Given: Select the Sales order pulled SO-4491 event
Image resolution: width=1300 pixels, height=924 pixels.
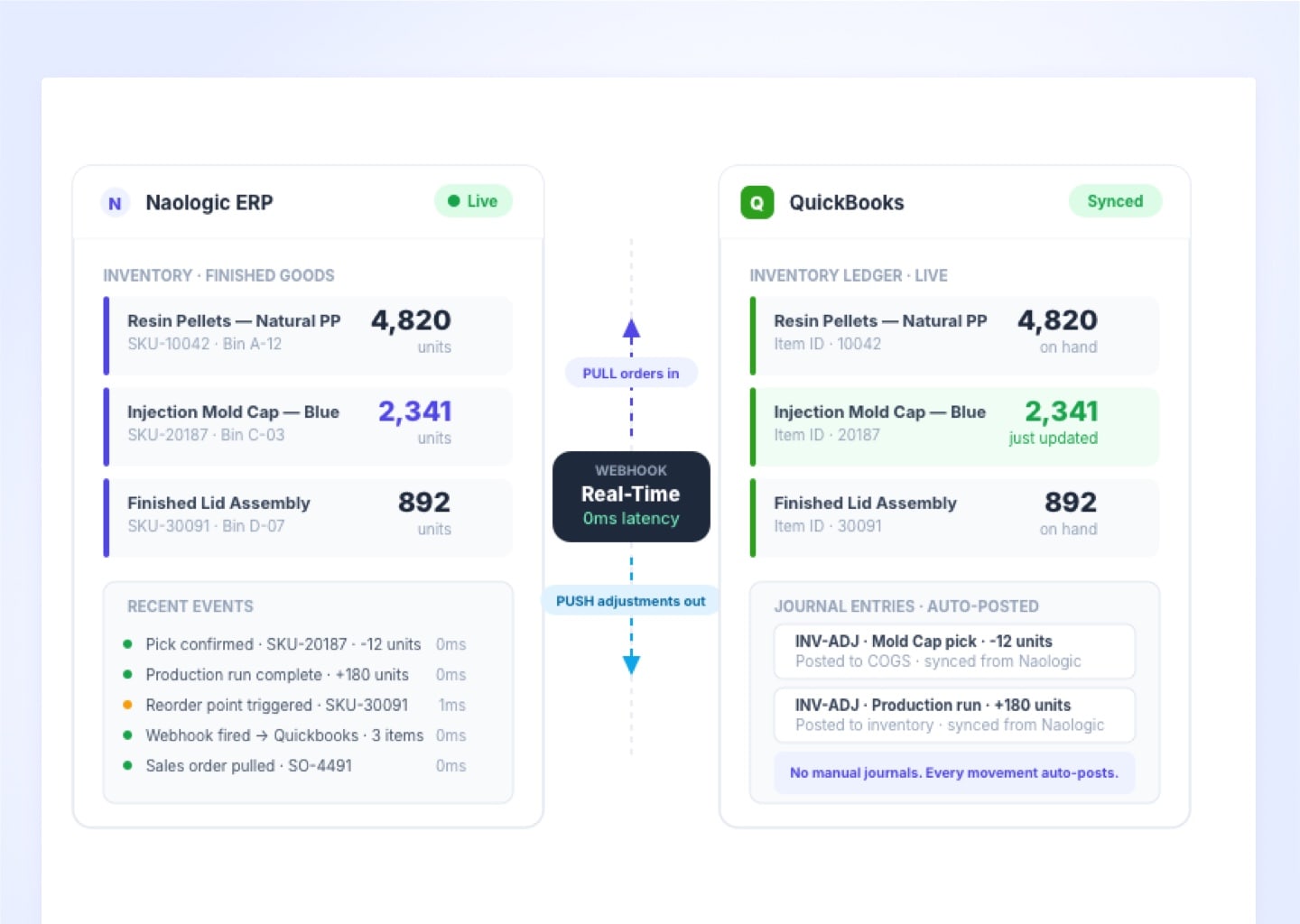Looking at the screenshot, I should 295,765.
